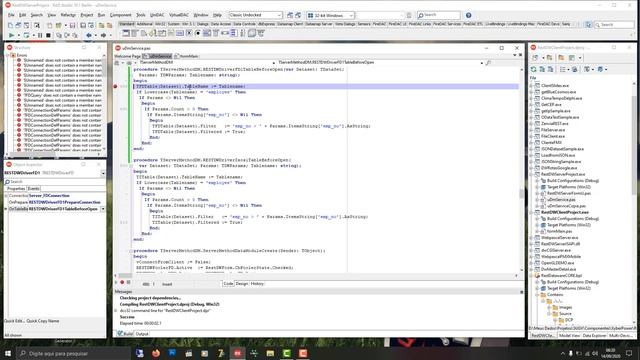
Task: Click the IDE Insight search field
Action: tap(439, 15)
